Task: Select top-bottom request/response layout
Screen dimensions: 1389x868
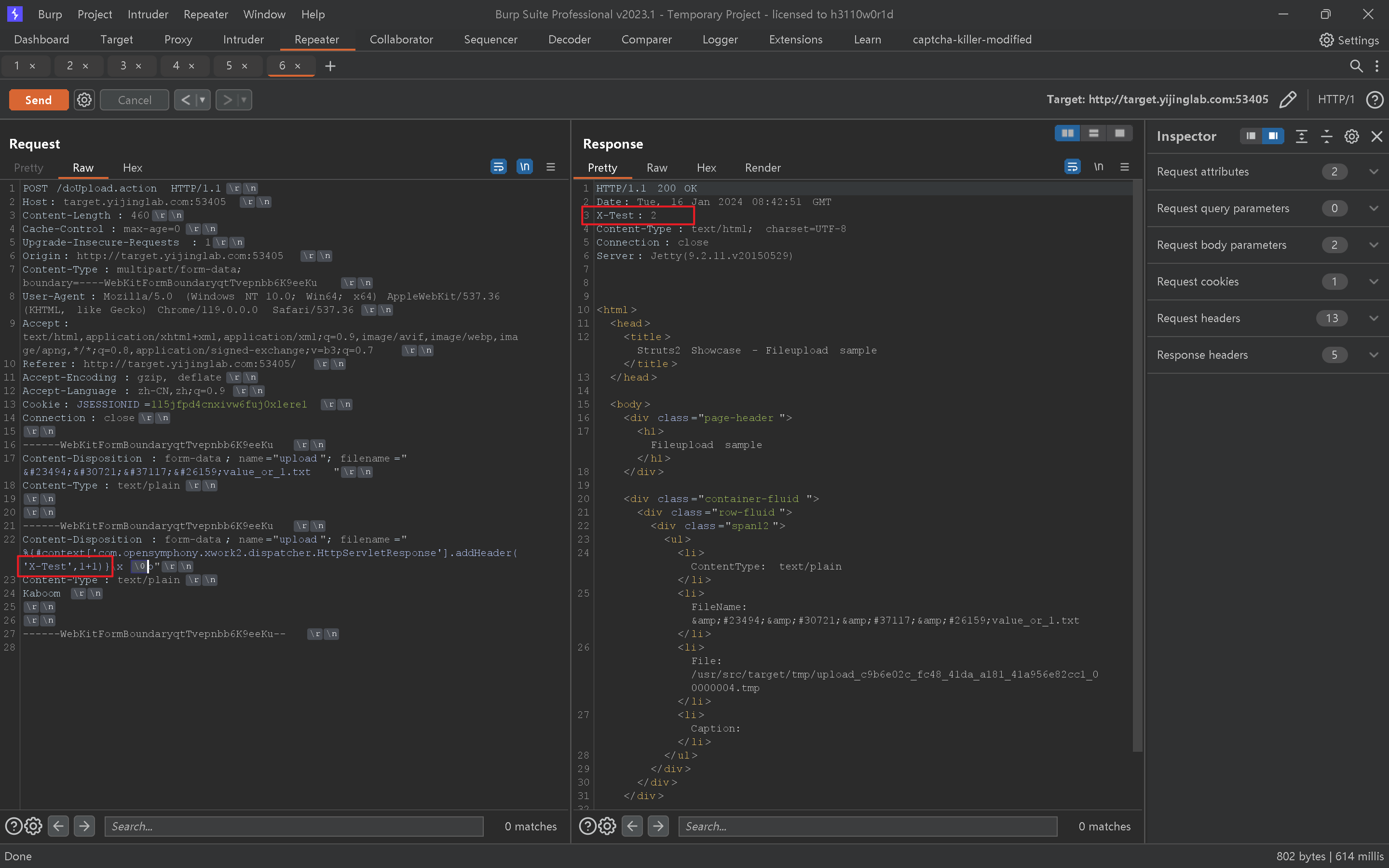Action: click(1093, 133)
